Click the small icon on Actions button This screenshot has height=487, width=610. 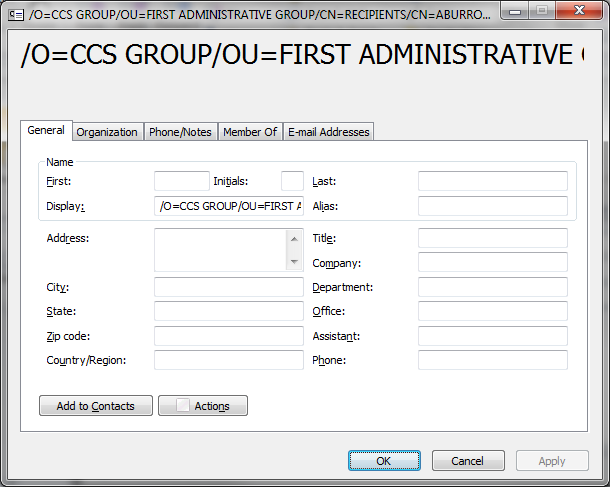tap(182, 406)
